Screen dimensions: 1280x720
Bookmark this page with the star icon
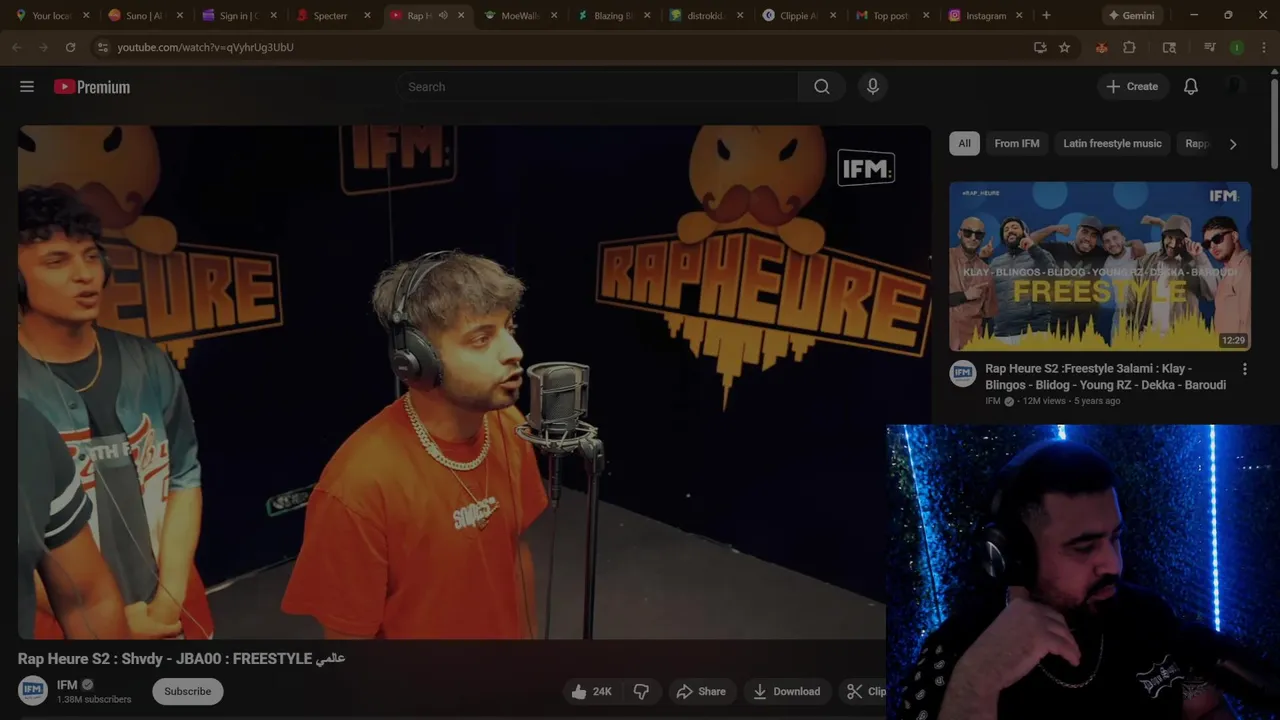pos(1064,47)
